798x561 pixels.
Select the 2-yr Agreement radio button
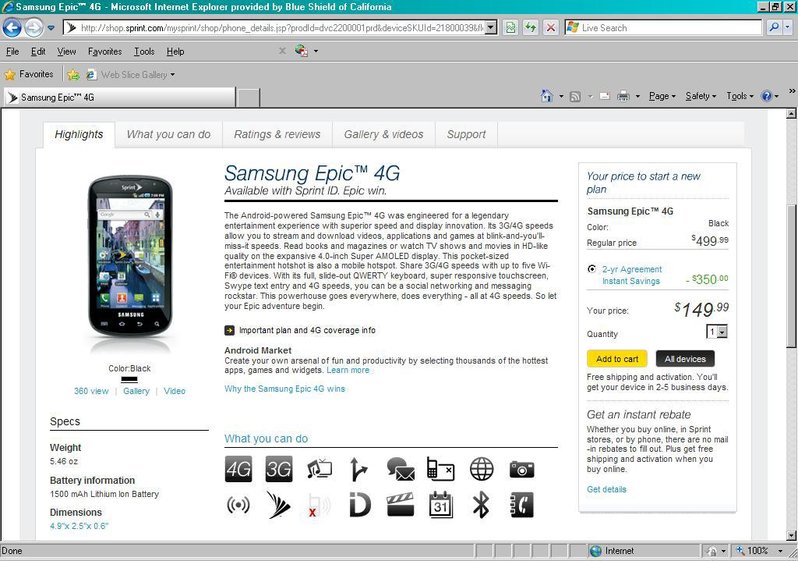(x=592, y=269)
